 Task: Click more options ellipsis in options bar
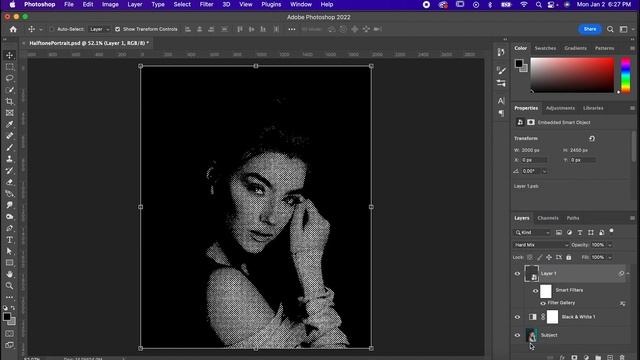click(291, 29)
